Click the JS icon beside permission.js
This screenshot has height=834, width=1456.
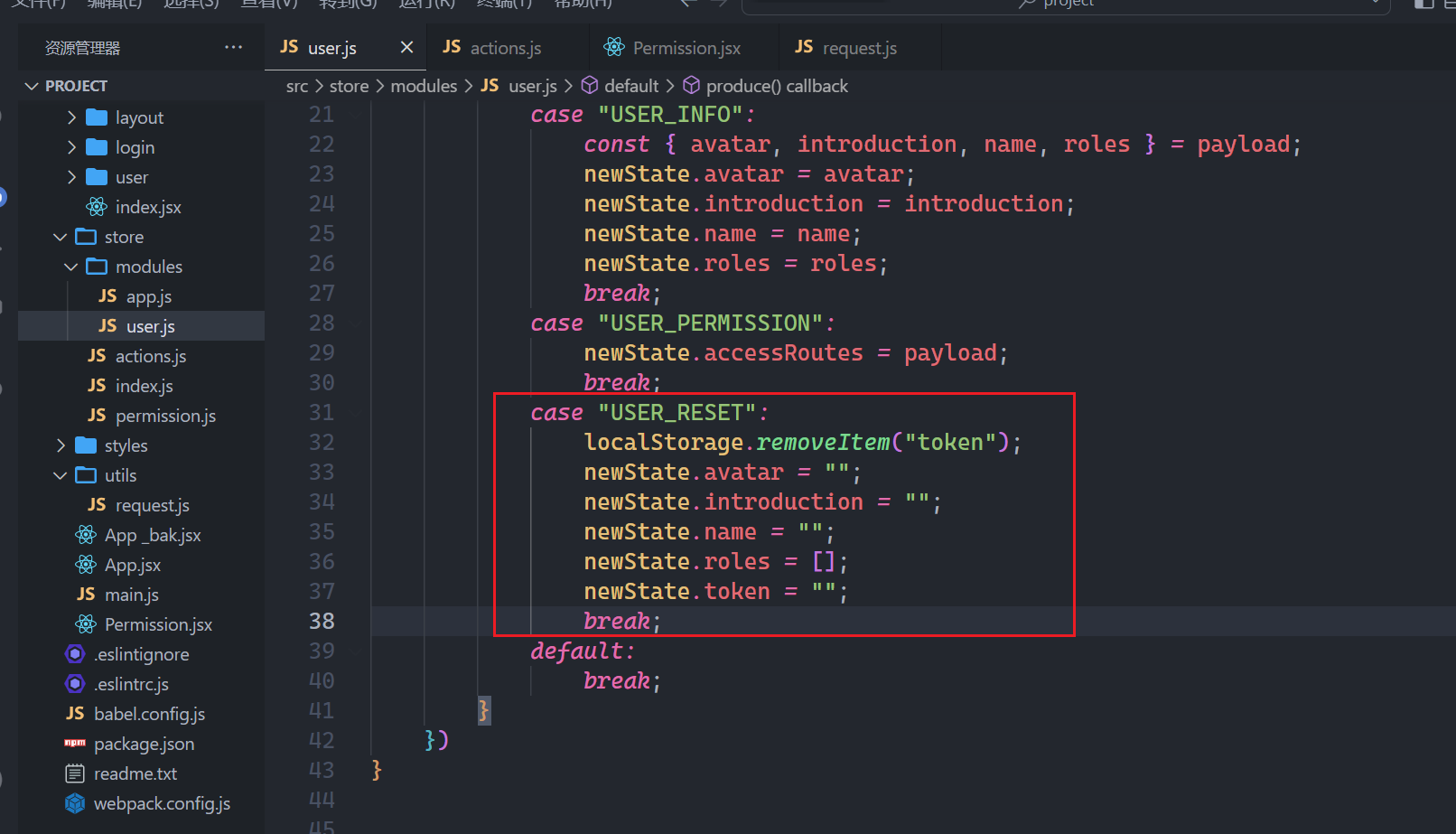(97, 416)
